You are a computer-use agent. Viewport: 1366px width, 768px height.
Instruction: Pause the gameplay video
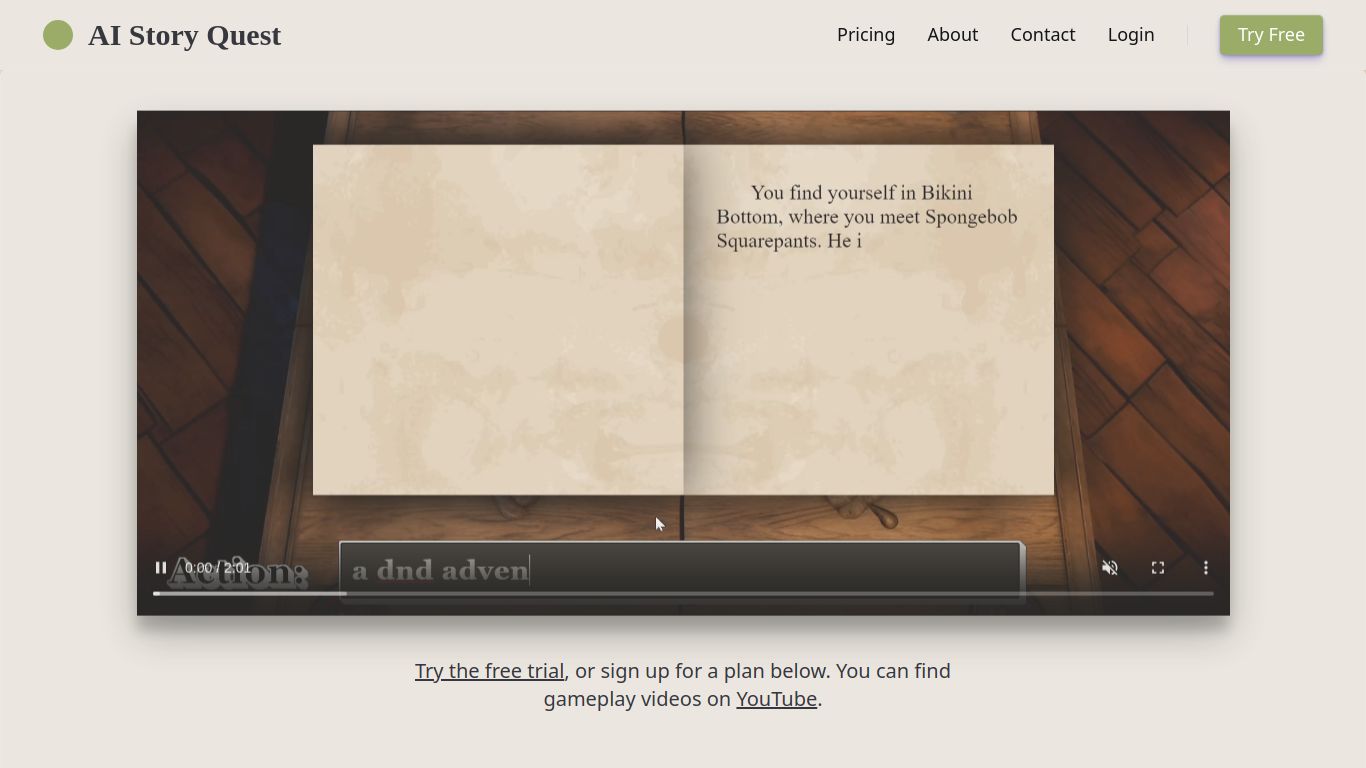coord(161,568)
